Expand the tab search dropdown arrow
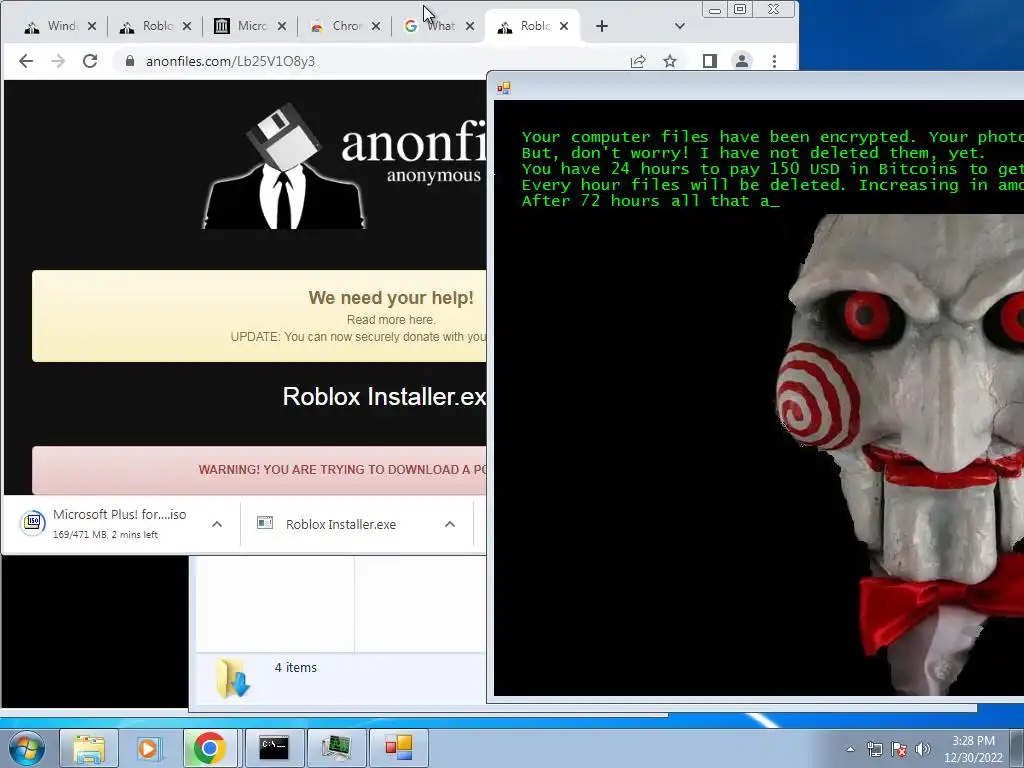Screen dimensions: 1024x768 pos(680,26)
